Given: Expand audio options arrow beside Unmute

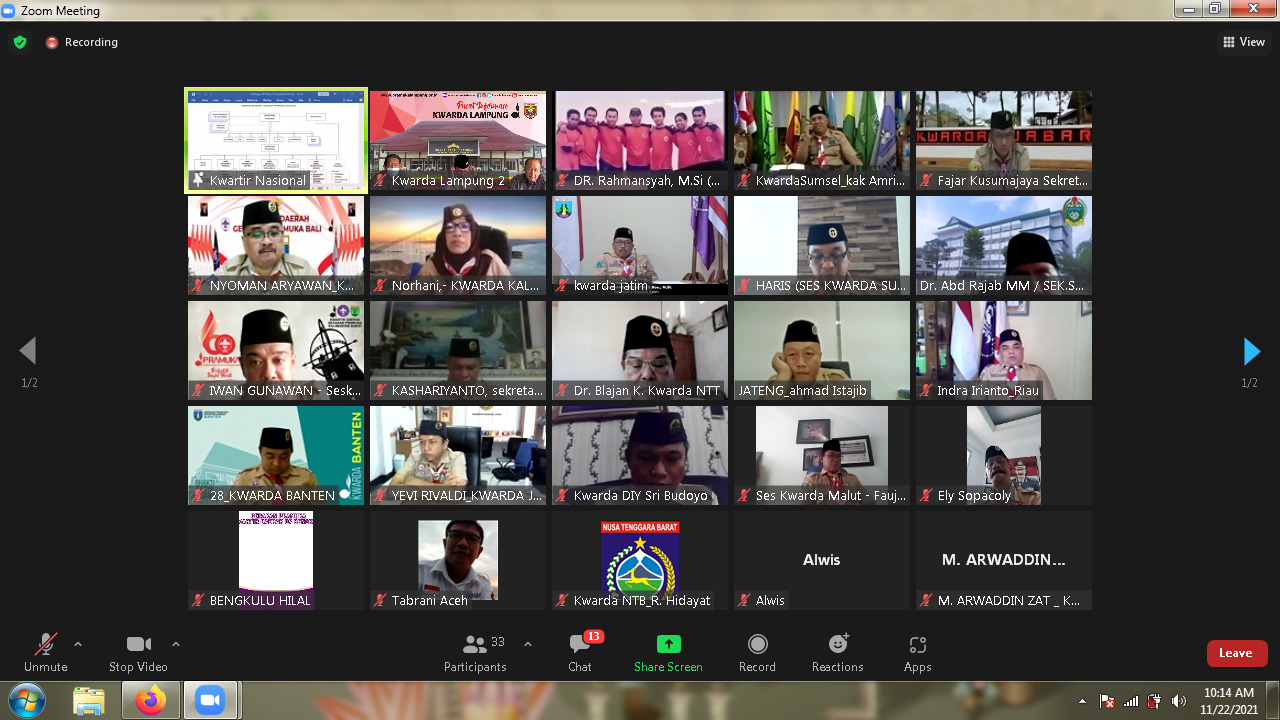Looking at the screenshot, I should [x=78, y=644].
